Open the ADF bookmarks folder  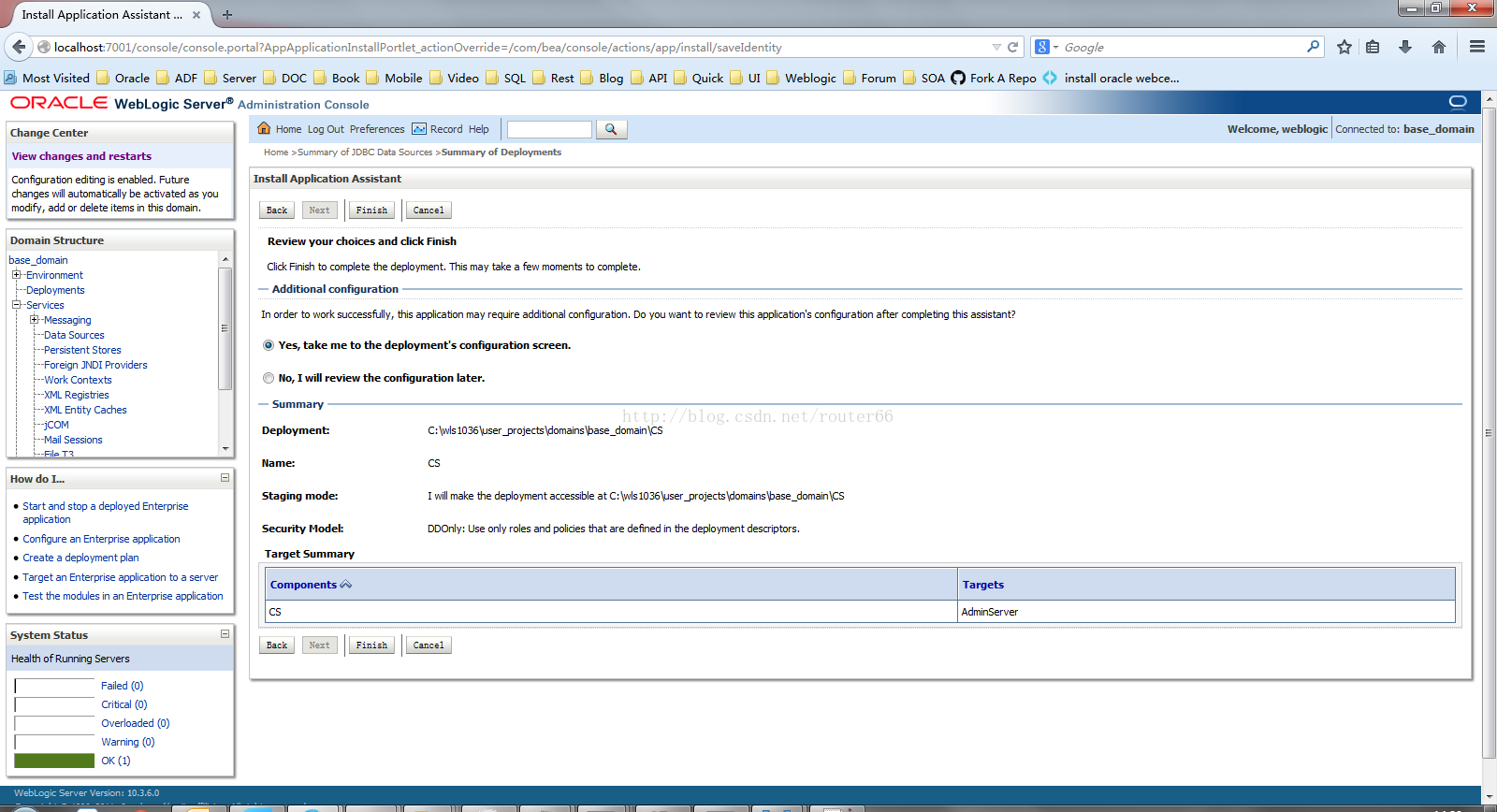177,78
